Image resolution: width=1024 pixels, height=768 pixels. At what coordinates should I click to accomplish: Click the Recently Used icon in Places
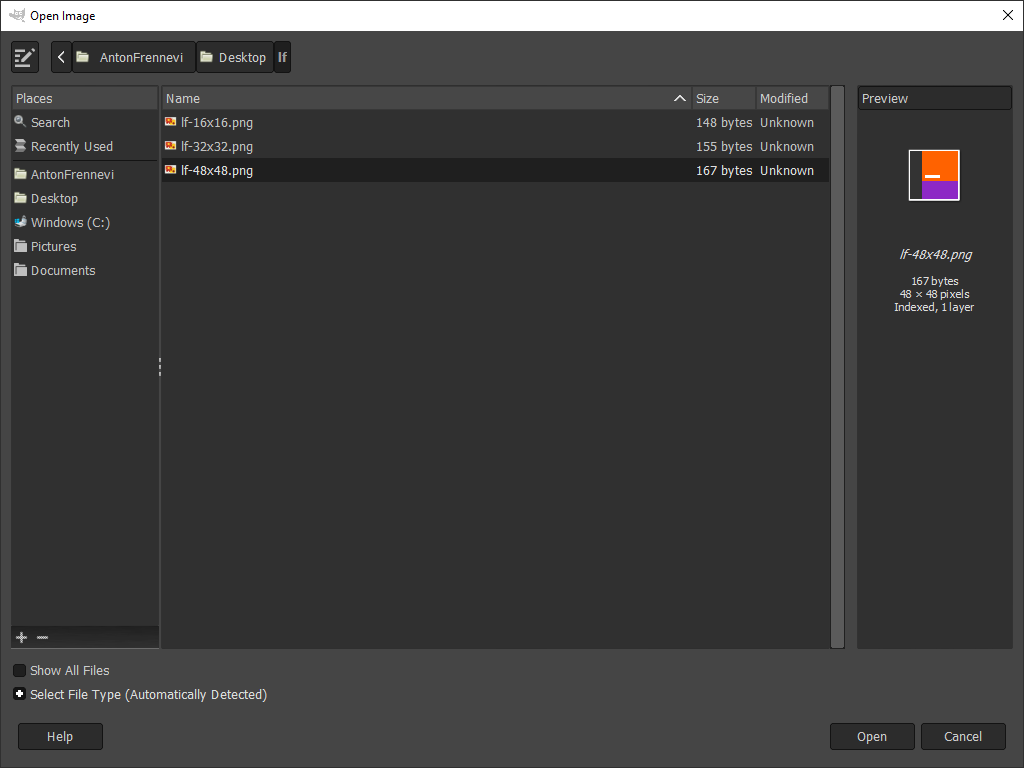[20, 146]
